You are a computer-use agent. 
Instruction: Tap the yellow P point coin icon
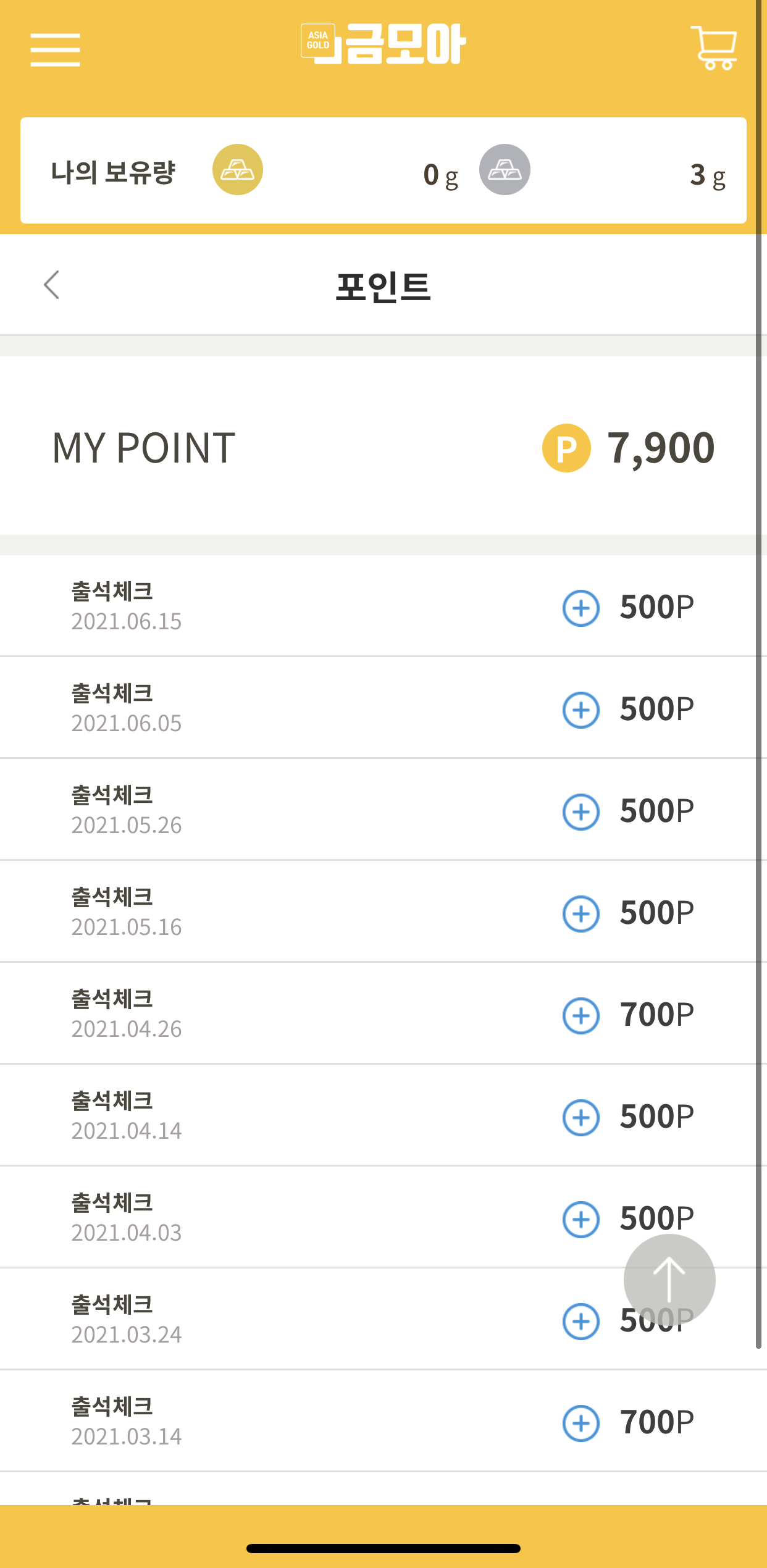tap(566, 448)
